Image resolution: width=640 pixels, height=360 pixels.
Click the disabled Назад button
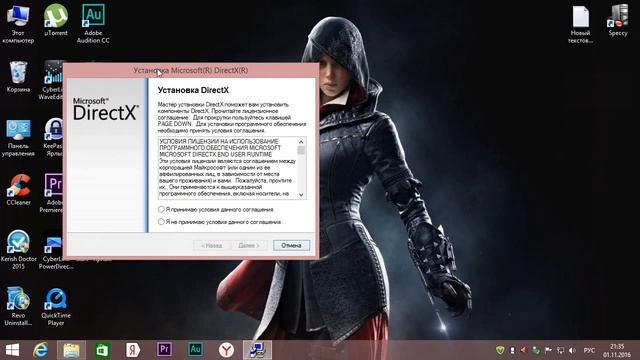(x=211, y=245)
